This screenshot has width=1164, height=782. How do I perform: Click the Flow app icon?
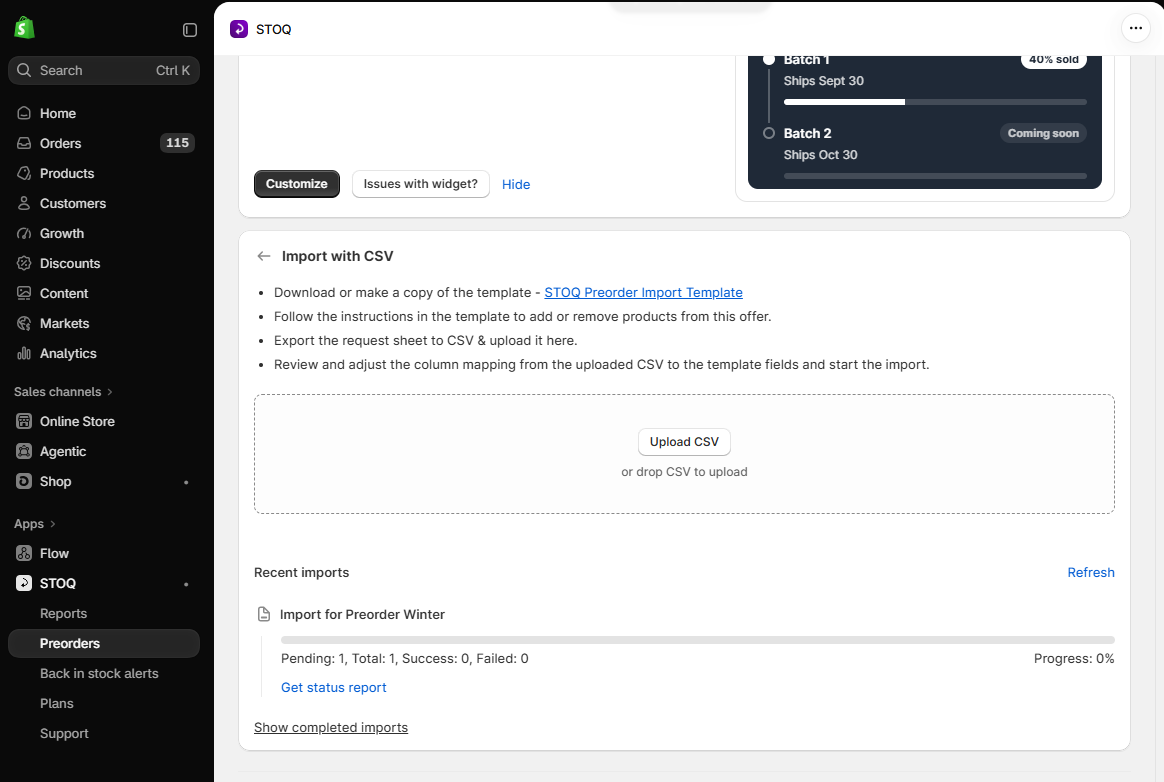[24, 553]
